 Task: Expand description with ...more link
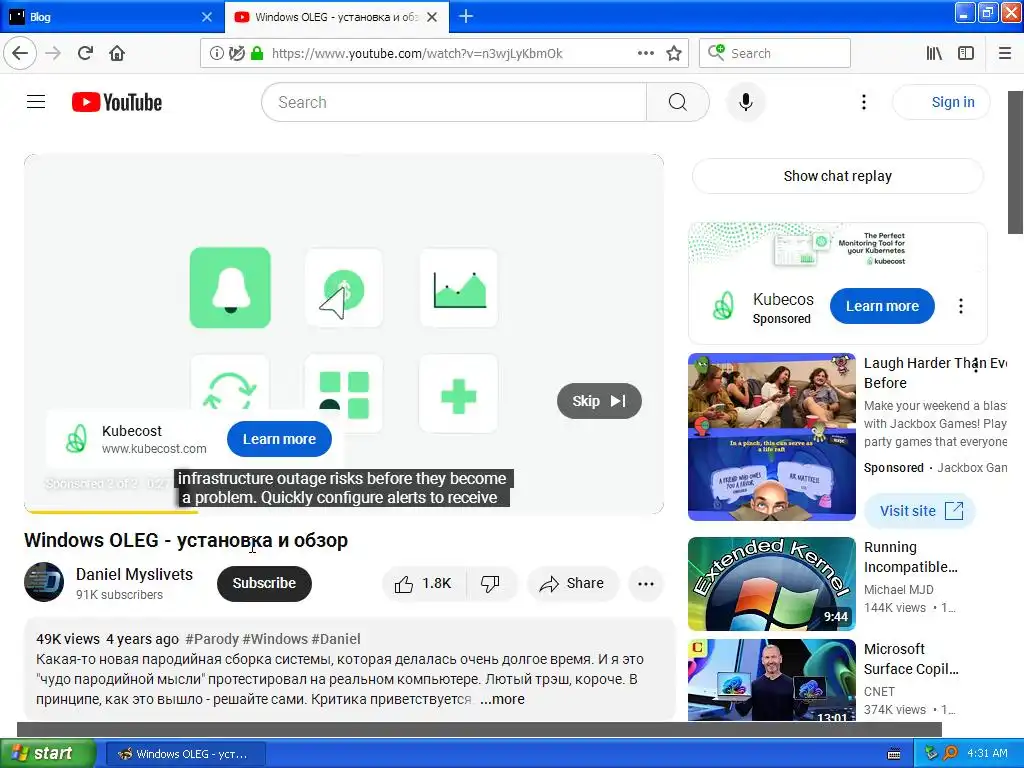click(x=502, y=699)
